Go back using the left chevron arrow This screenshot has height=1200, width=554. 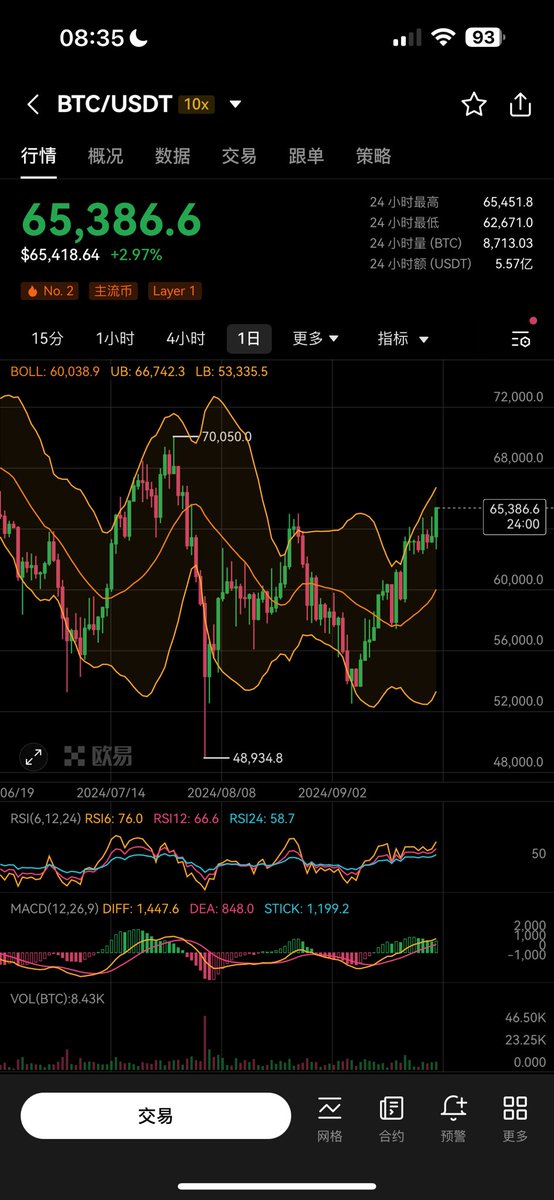coord(33,104)
